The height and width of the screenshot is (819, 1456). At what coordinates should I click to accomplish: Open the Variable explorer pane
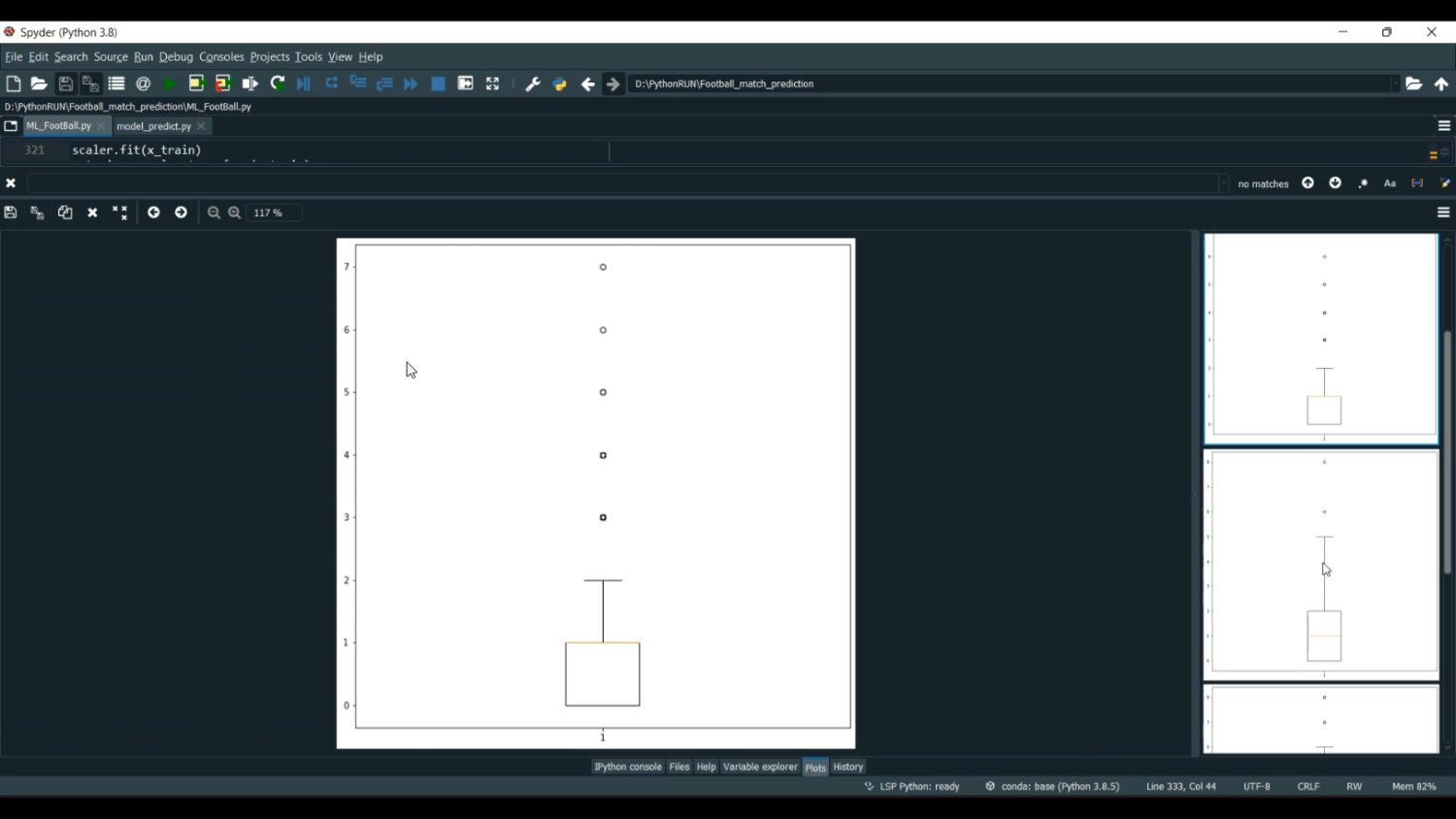(760, 767)
